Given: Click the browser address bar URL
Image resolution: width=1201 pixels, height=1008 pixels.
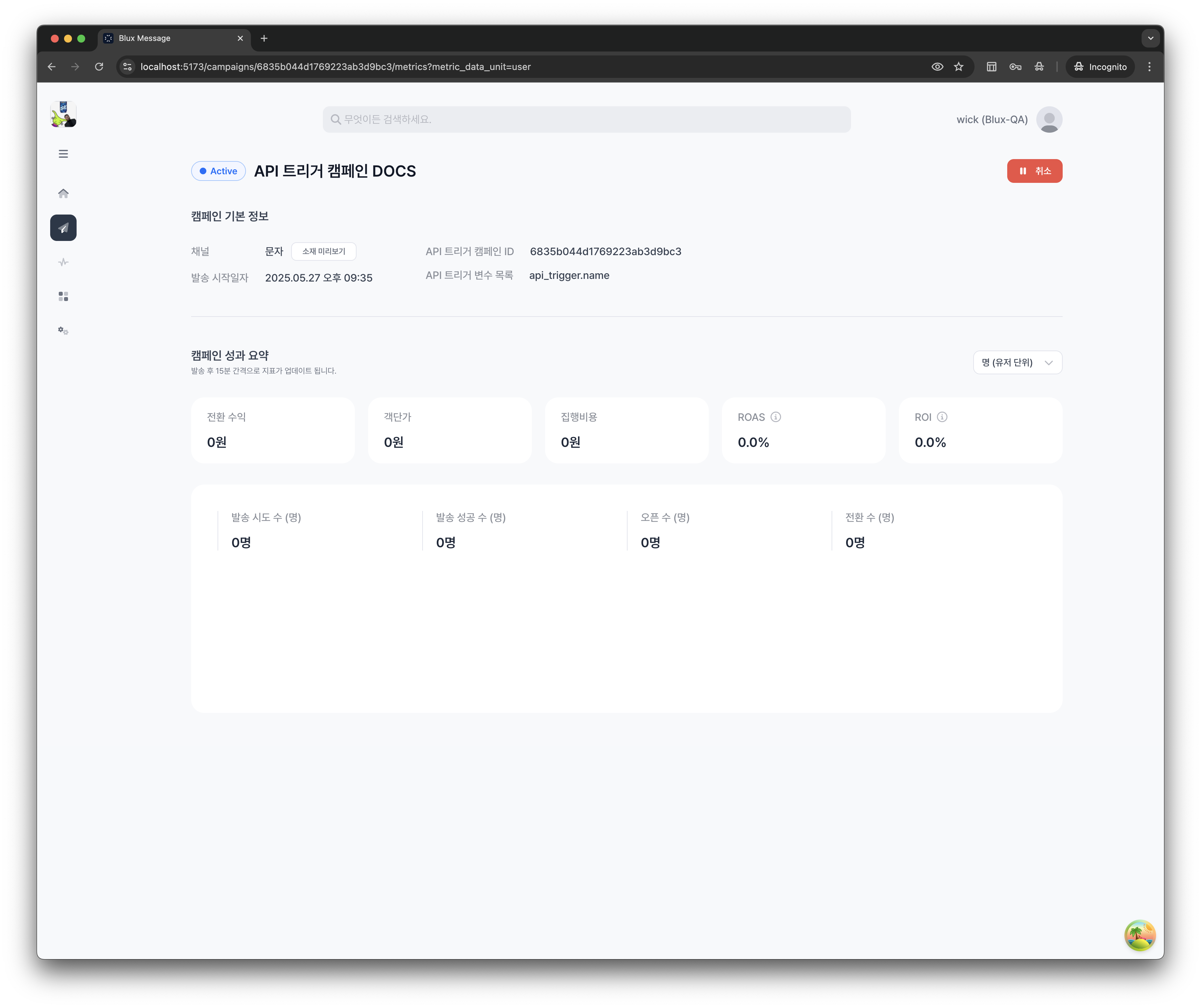Looking at the screenshot, I should pos(336,67).
